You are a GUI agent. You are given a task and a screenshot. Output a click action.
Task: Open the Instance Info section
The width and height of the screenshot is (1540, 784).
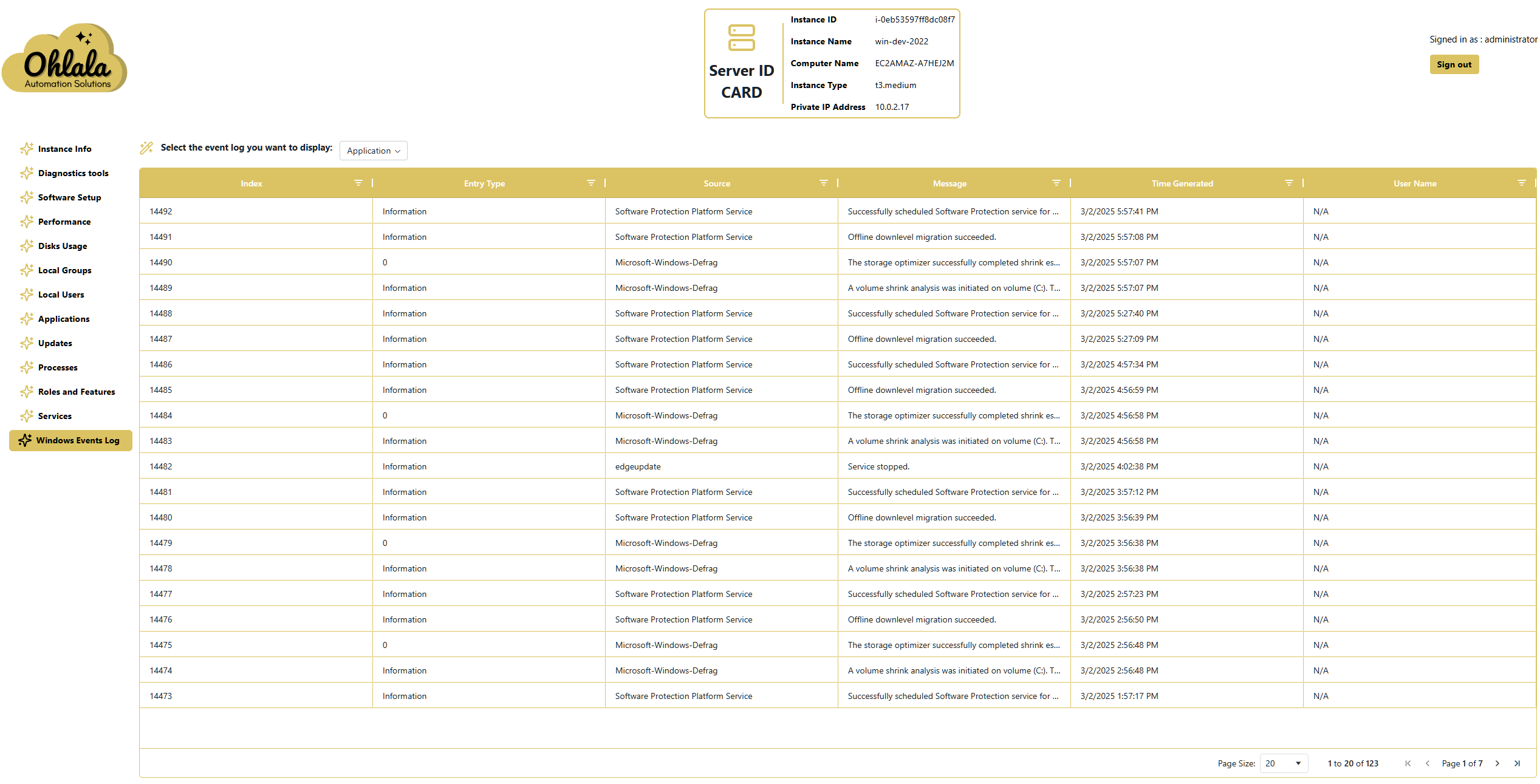coord(64,149)
